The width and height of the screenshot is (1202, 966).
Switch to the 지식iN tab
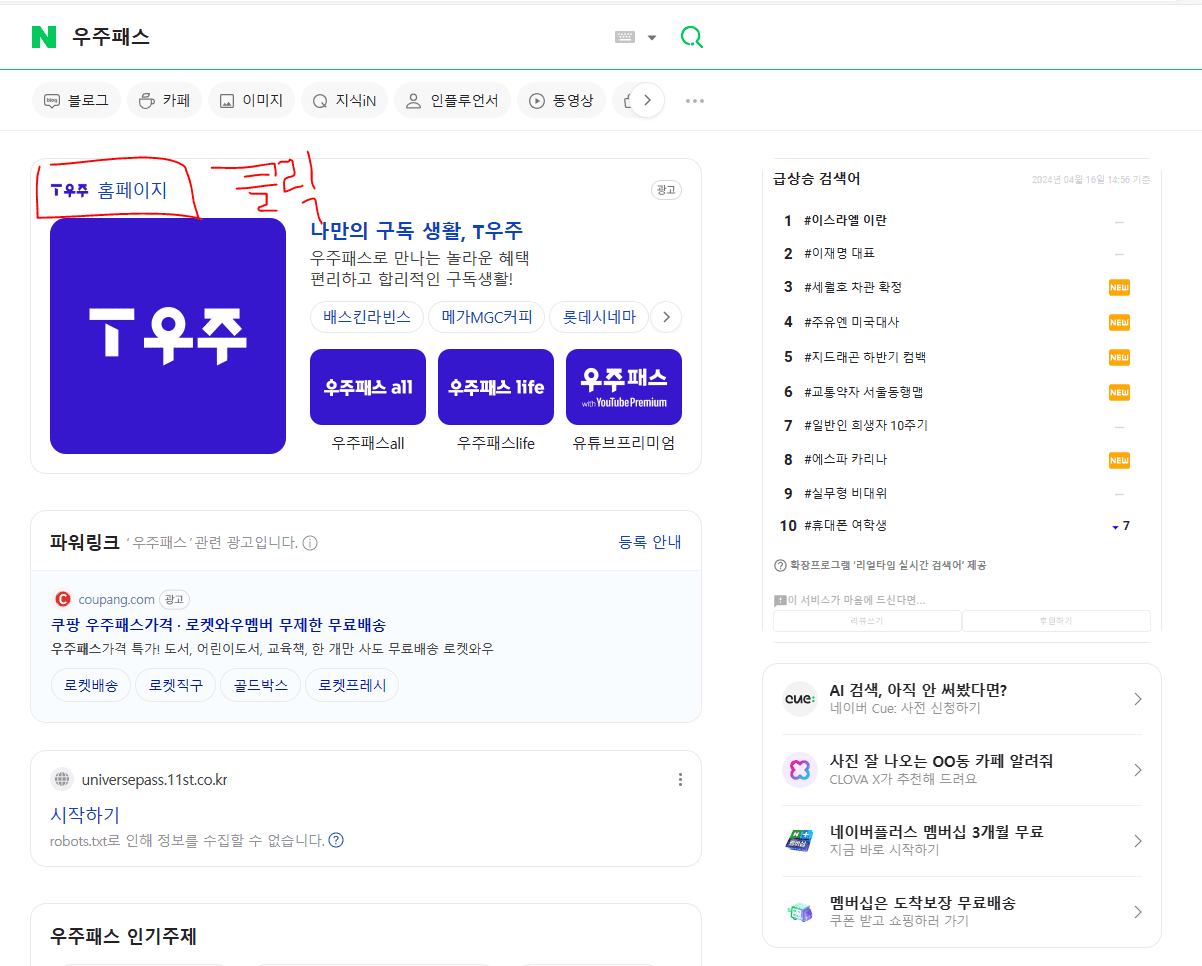pyautogui.click(x=344, y=100)
